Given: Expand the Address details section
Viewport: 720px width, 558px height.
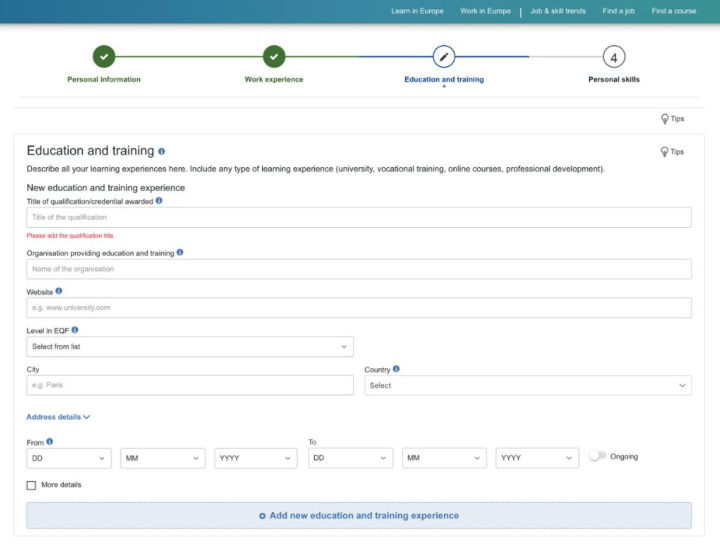Looking at the screenshot, I should 58,417.
